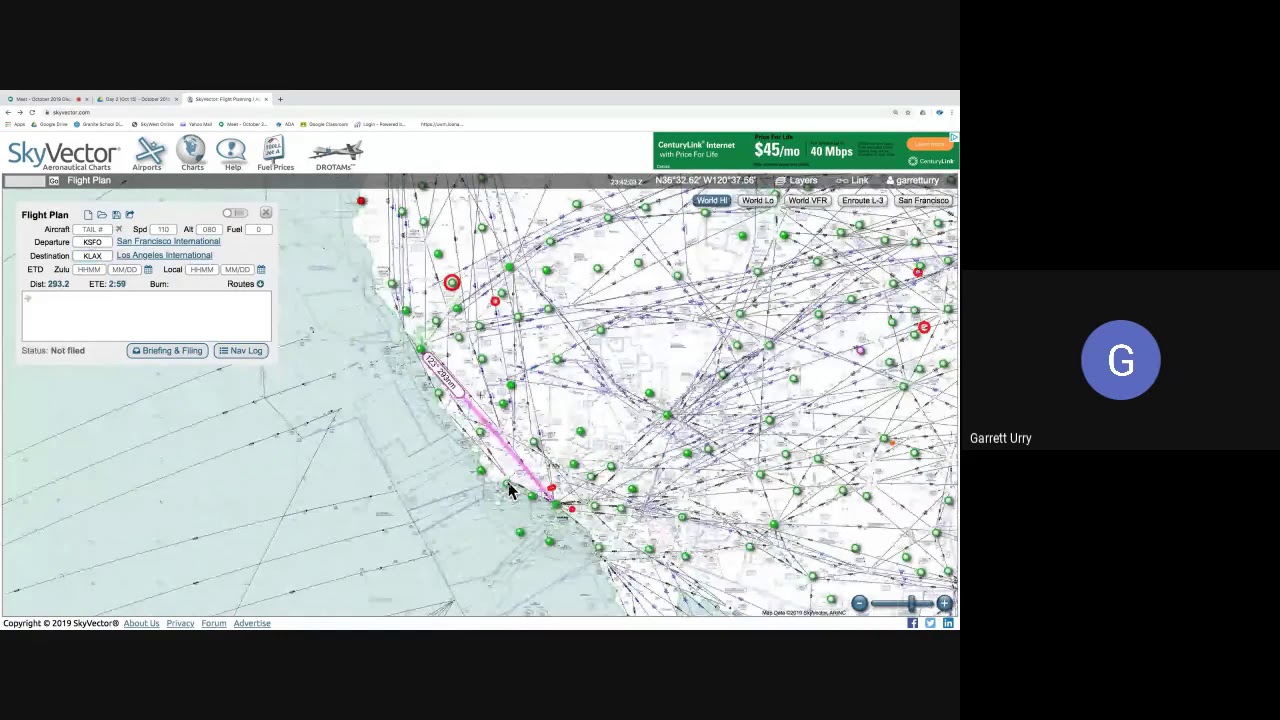The image size is (1280, 720).
Task: Open the Privacy footer link
Action: (180, 624)
